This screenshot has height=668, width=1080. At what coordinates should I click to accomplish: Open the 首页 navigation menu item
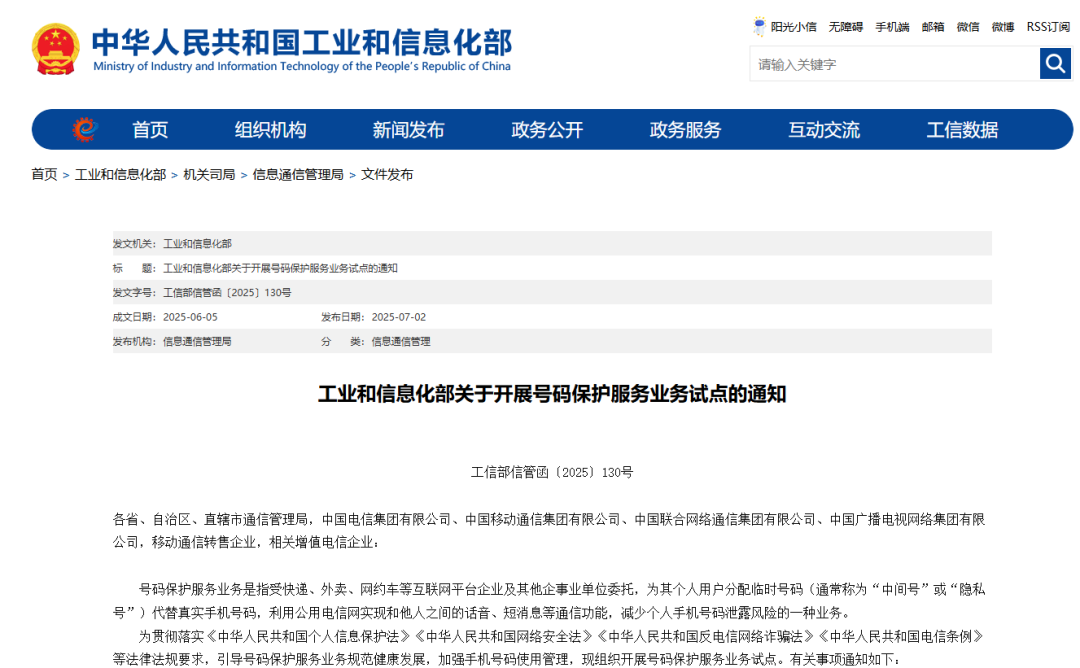coord(150,130)
